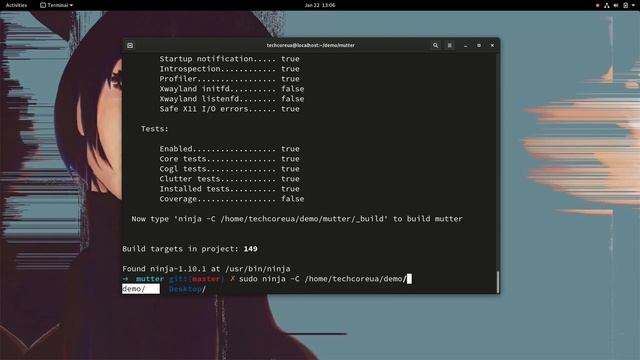Maximize the terminal window

(479, 45)
